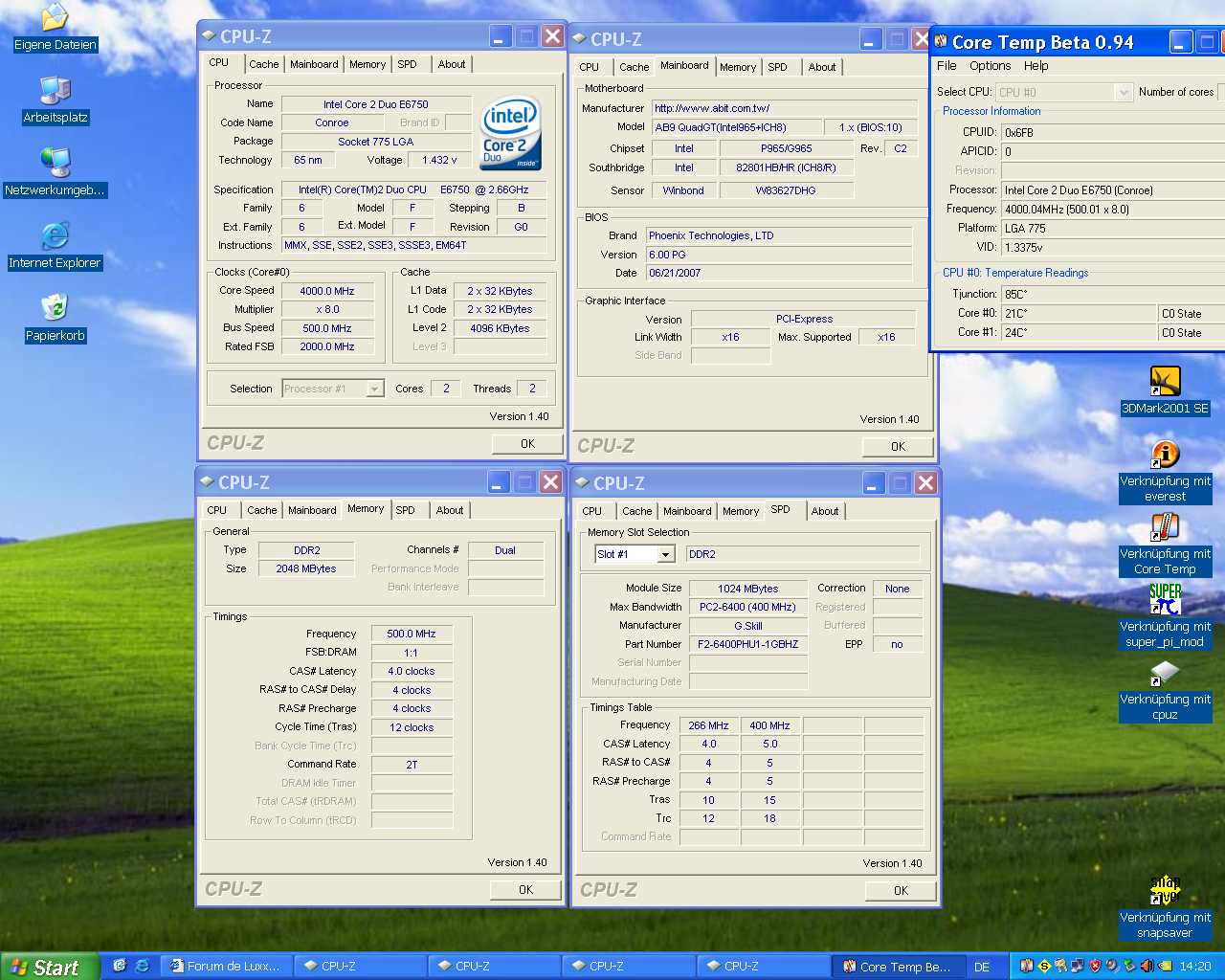The height and width of the screenshot is (980, 1225).
Task: Switch to About tab in CPU-Z Memory window
Action: [x=450, y=510]
